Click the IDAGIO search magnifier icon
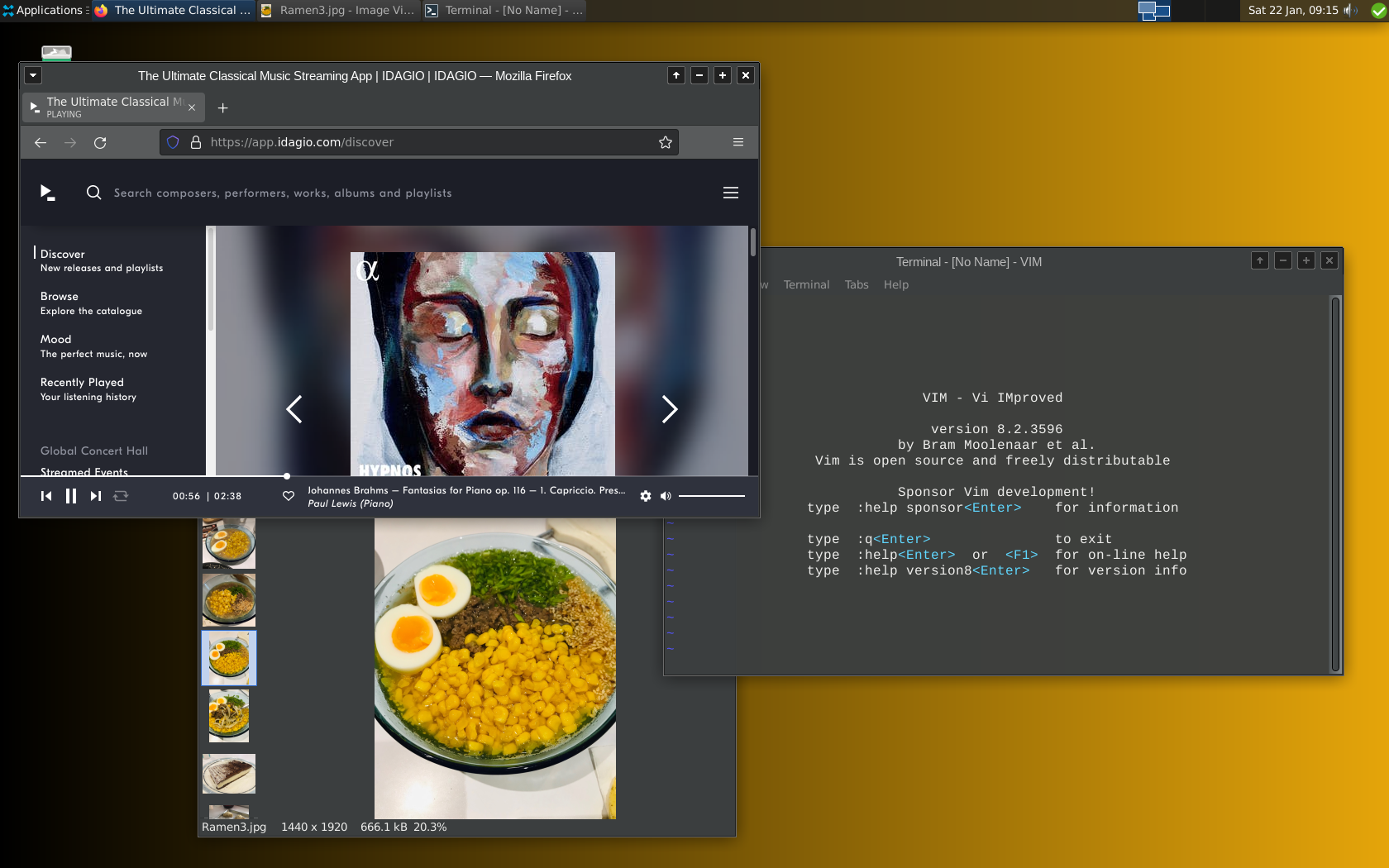 coord(94,193)
